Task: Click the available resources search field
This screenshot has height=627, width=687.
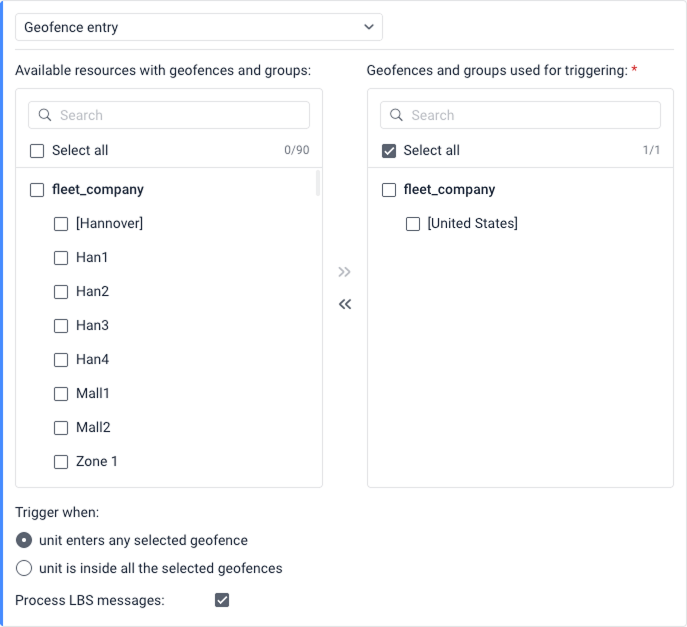Action: (180, 115)
